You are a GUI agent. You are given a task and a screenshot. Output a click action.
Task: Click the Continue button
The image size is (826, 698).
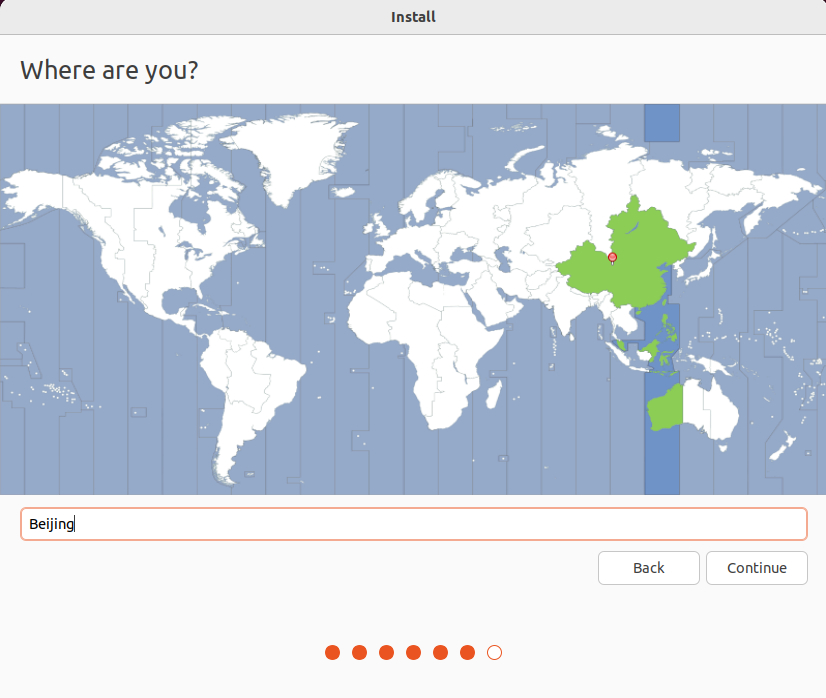pyautogui.click(x=756, y=568)
